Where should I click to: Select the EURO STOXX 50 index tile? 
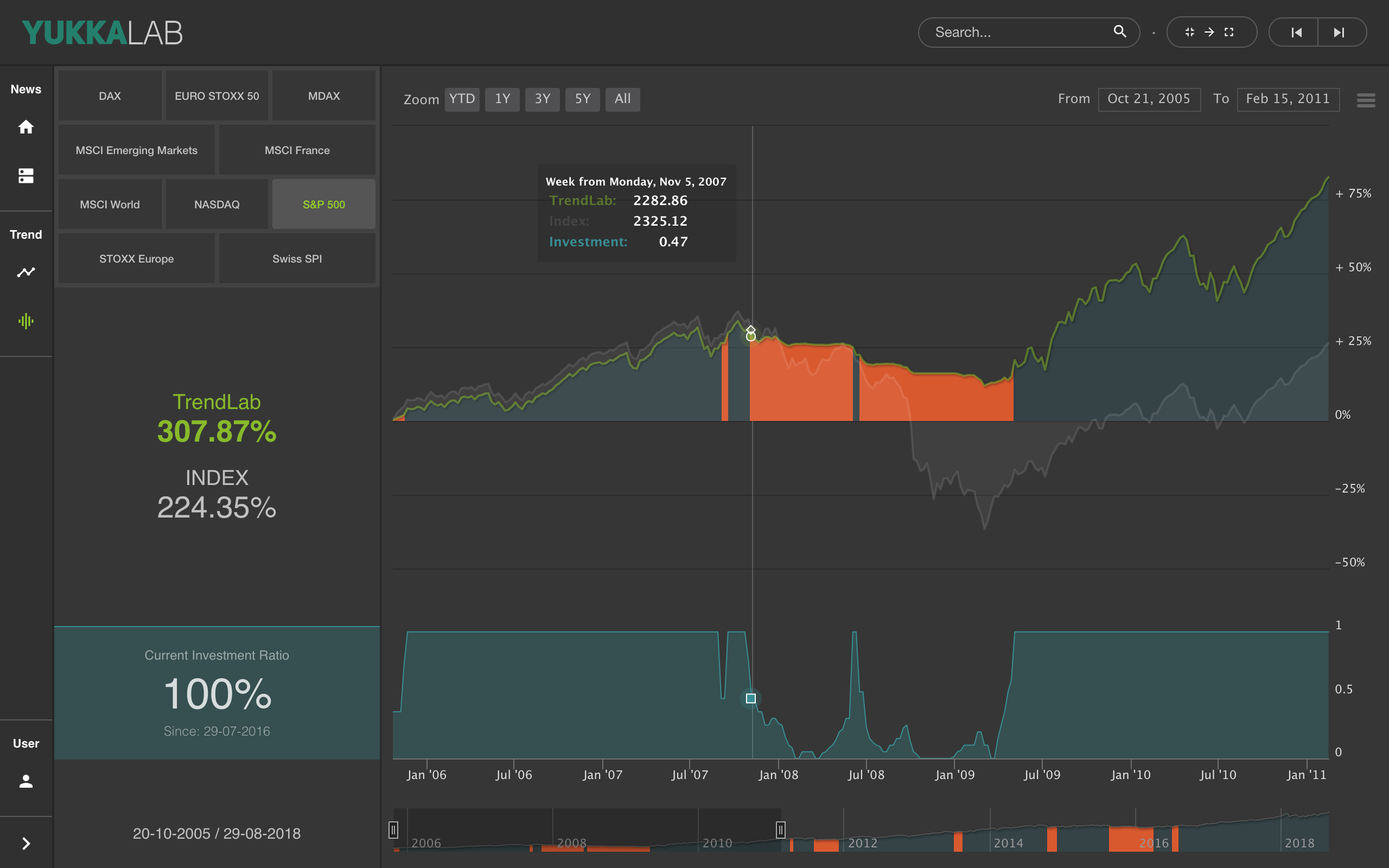click(x=217, y=96)
